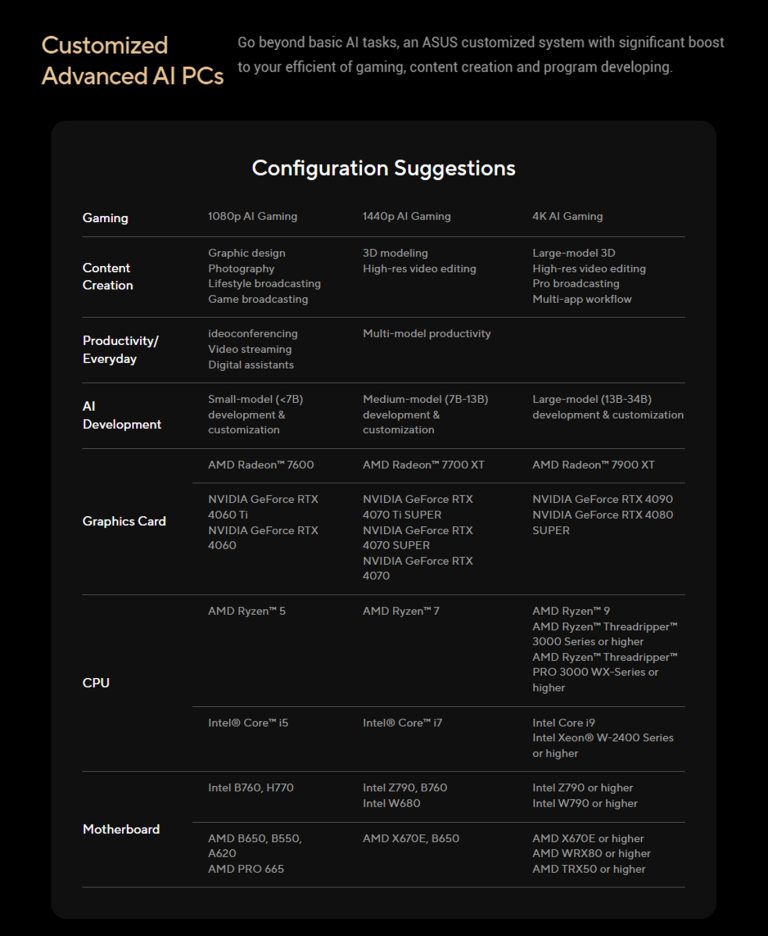768x936 pixels.
Task: Click the AMD Radeon 7600 entry
Action: point(261,464)
